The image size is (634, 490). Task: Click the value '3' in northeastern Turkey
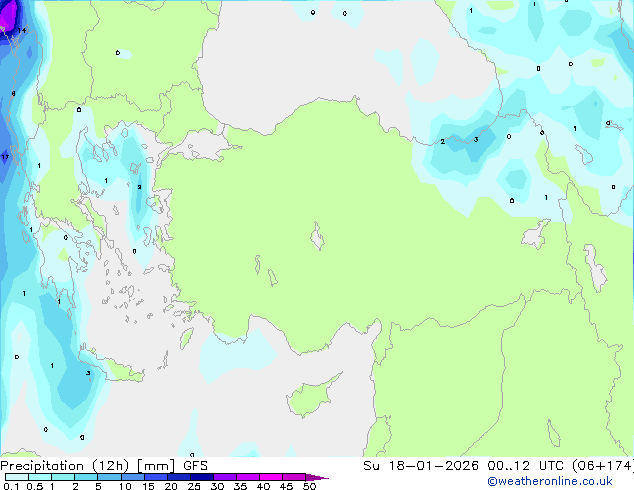coord(476,139)
